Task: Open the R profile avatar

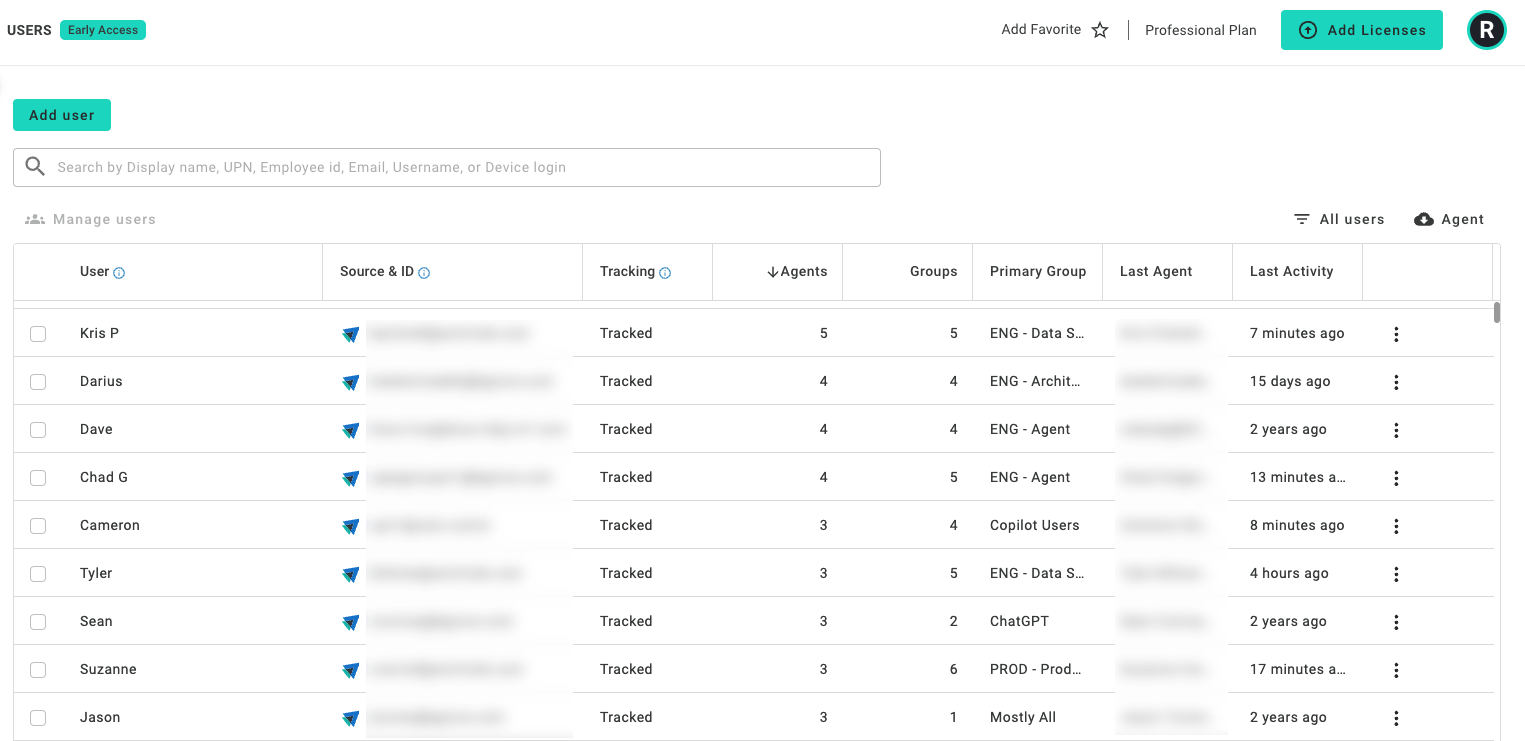Action: click(1486, 30)
